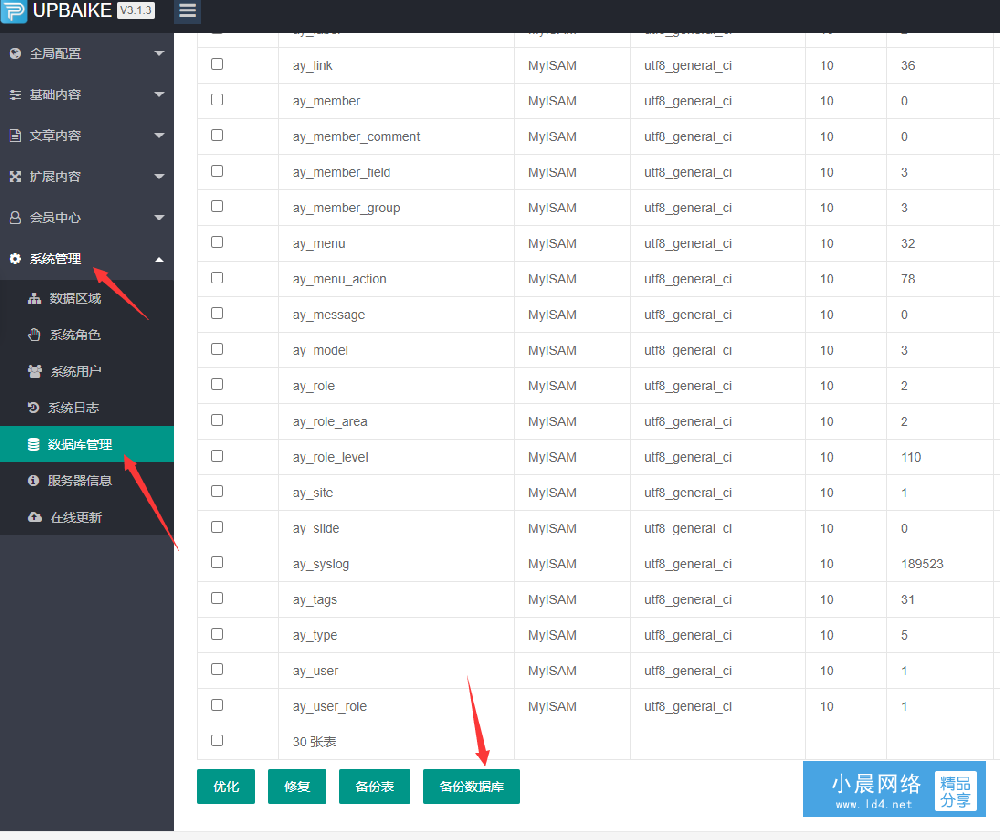Viewport: 1000px width, 840px height.
Task: Check the ay_link table checkbox
Action: 217,64
